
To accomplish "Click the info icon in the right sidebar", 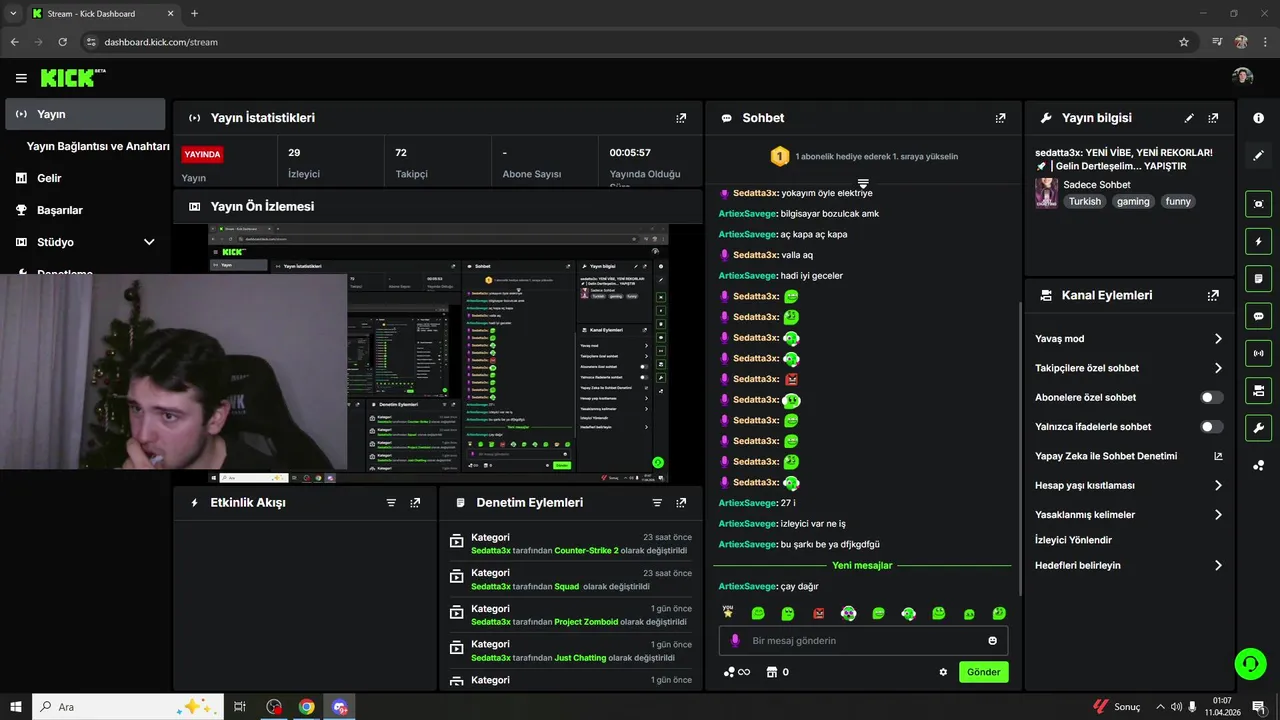I will [1258, 118].
